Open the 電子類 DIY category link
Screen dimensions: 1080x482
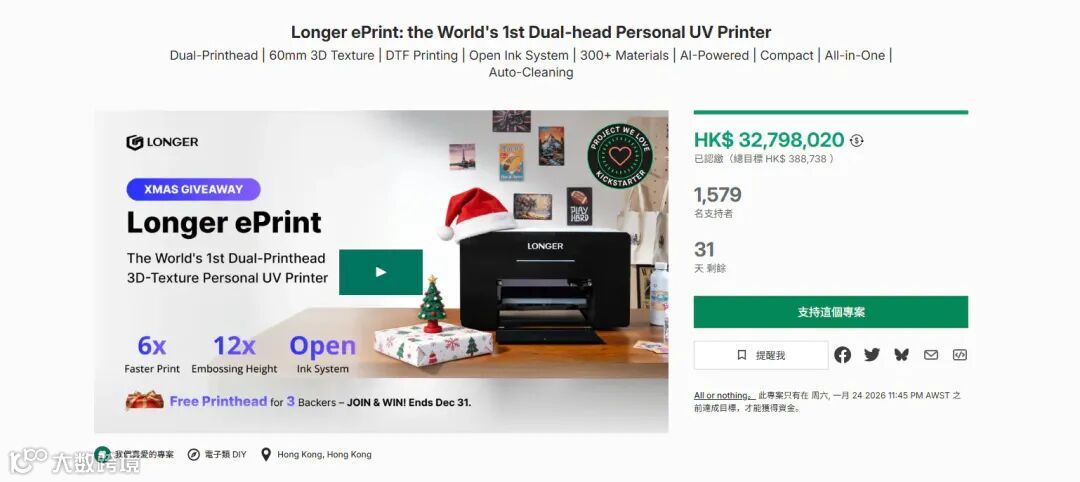tap(225, 454)
